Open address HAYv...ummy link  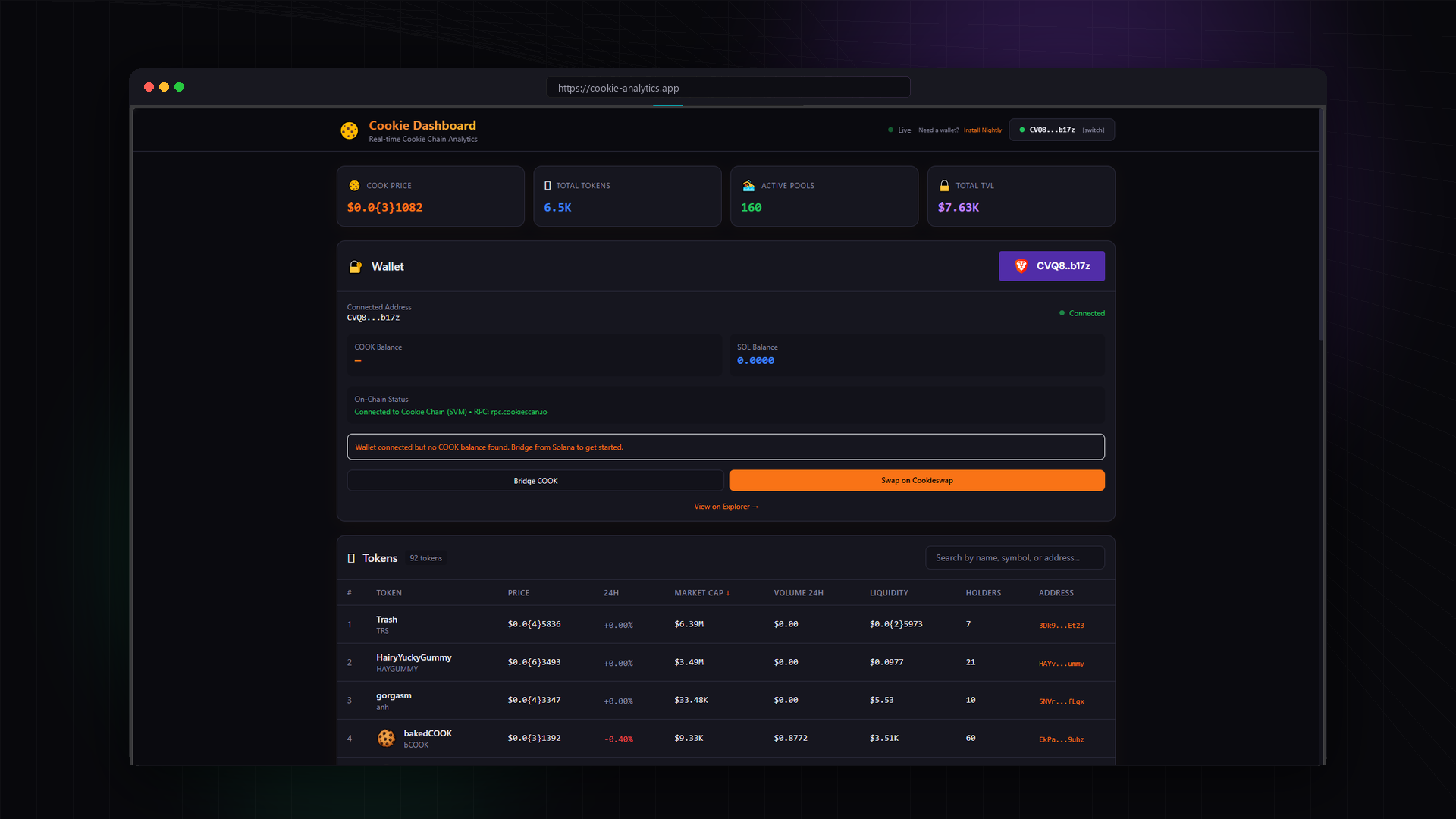tap(1061, 664)
